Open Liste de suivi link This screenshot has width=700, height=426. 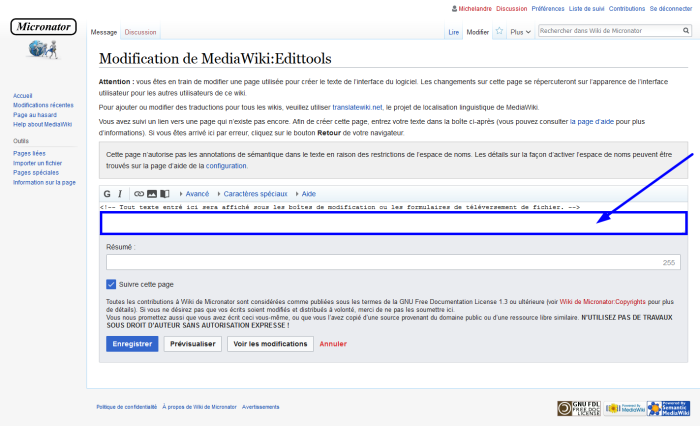586,8
